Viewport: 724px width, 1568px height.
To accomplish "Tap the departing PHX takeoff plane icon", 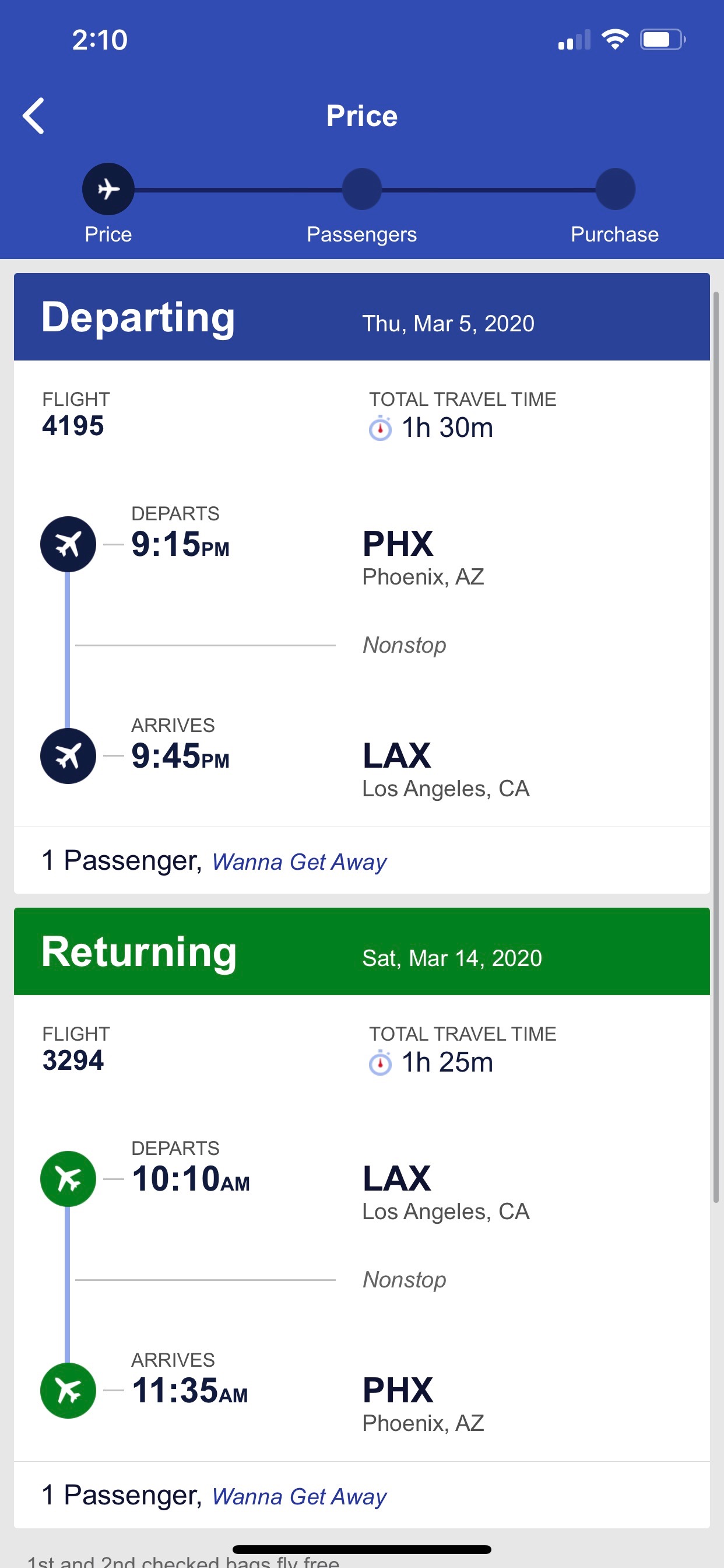I will (68, 544).
